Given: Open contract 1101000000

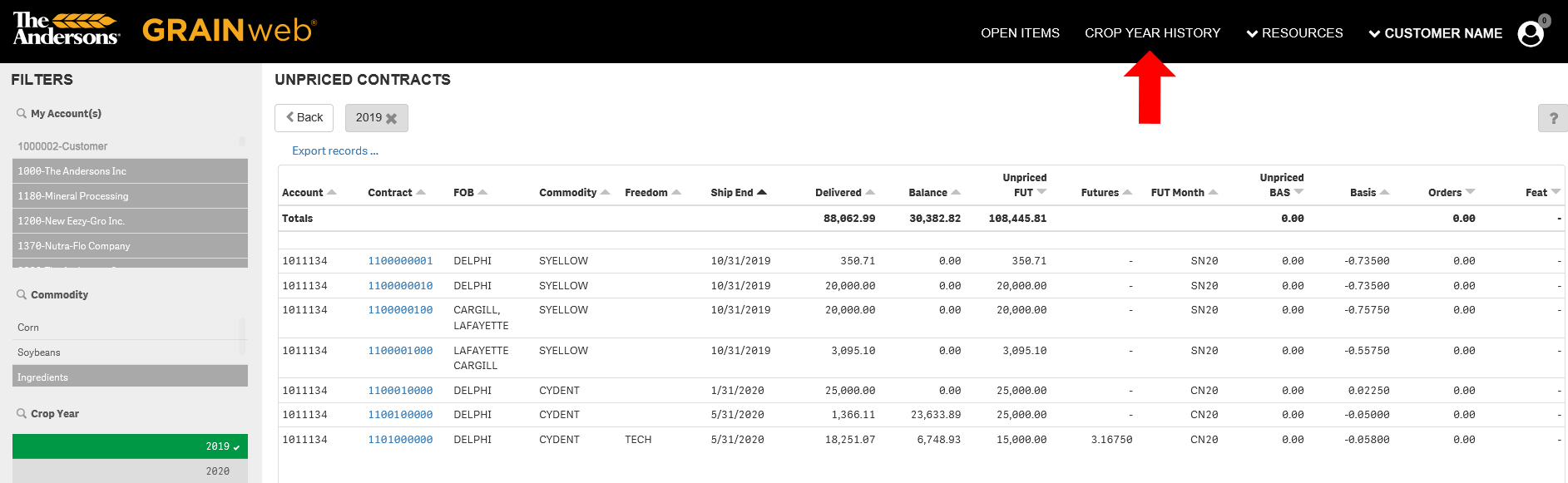Looking at the screenshot, I should [400, 440].
